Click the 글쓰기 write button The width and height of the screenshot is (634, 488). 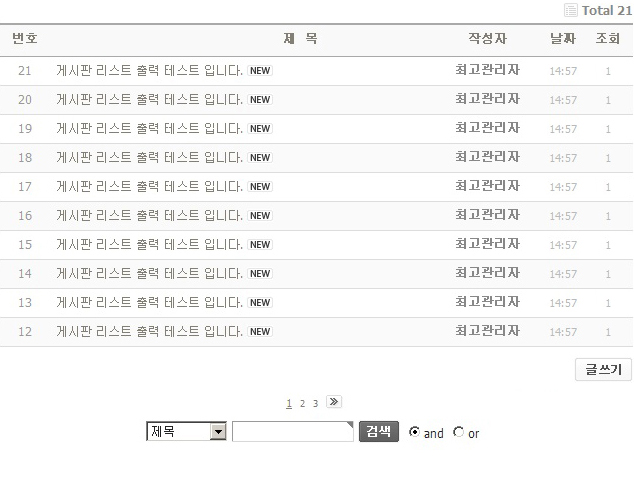[603, 370]
